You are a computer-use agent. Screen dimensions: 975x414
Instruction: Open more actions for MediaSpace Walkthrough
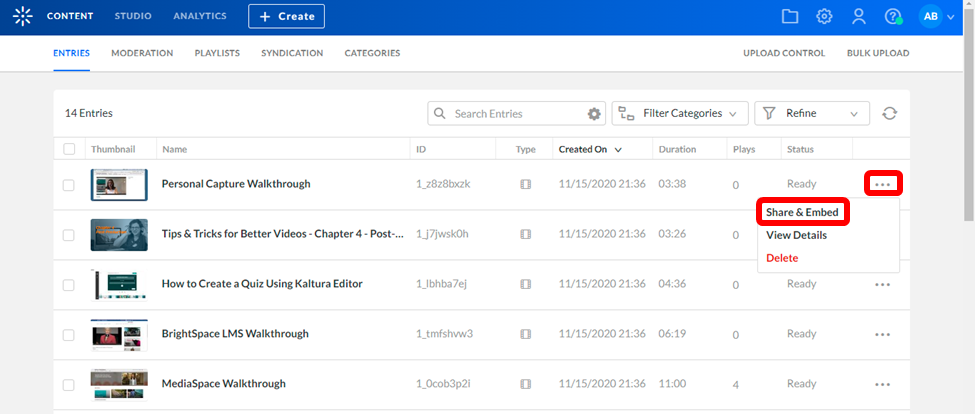coord(882,384)
